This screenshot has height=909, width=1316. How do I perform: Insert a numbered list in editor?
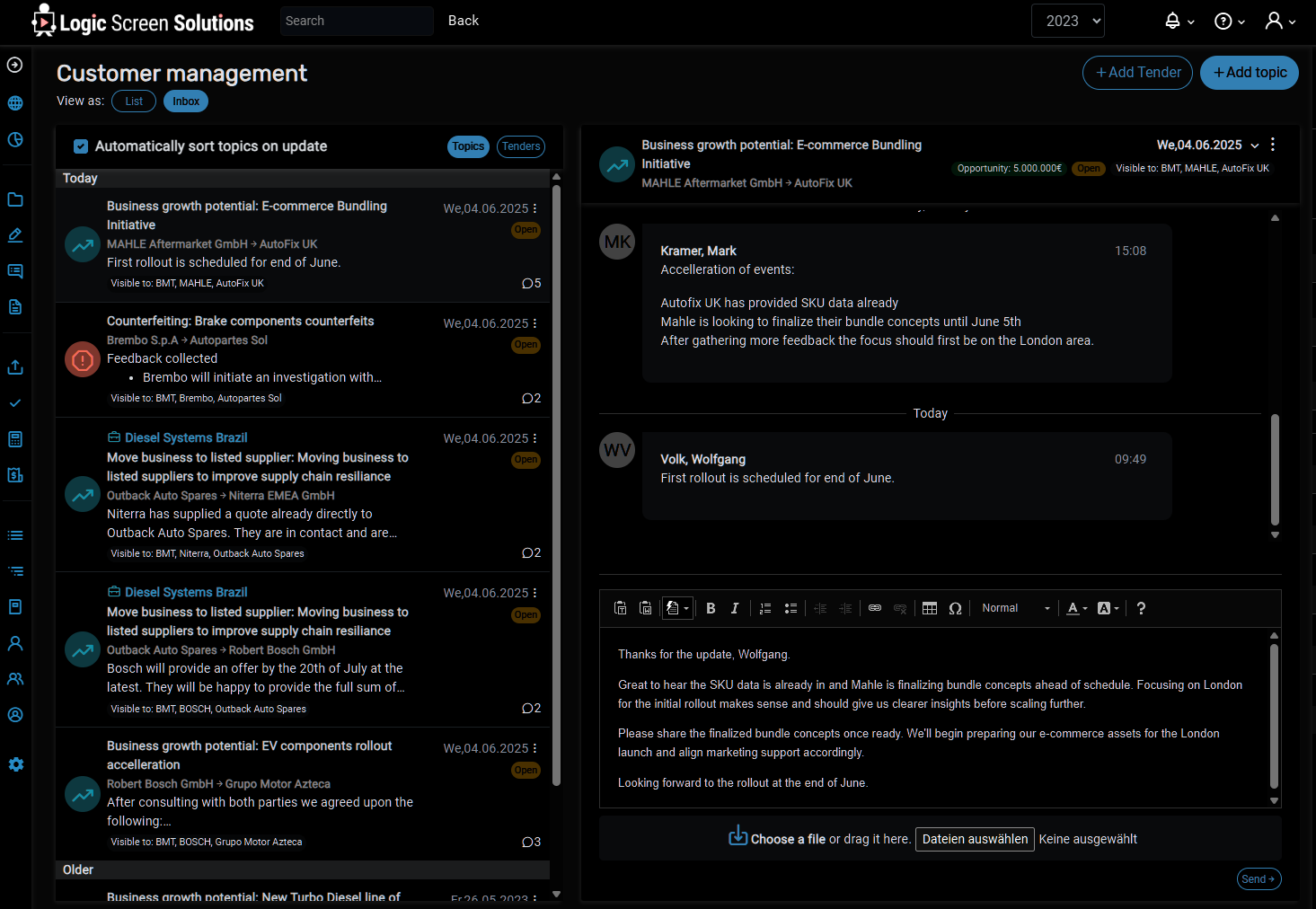(x=765, y=608)
